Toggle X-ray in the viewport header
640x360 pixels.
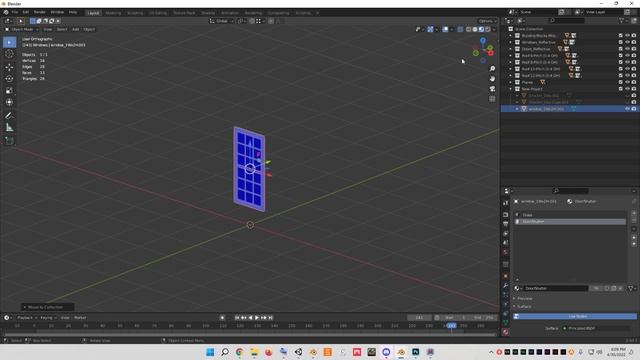click(x=460, y=29)
